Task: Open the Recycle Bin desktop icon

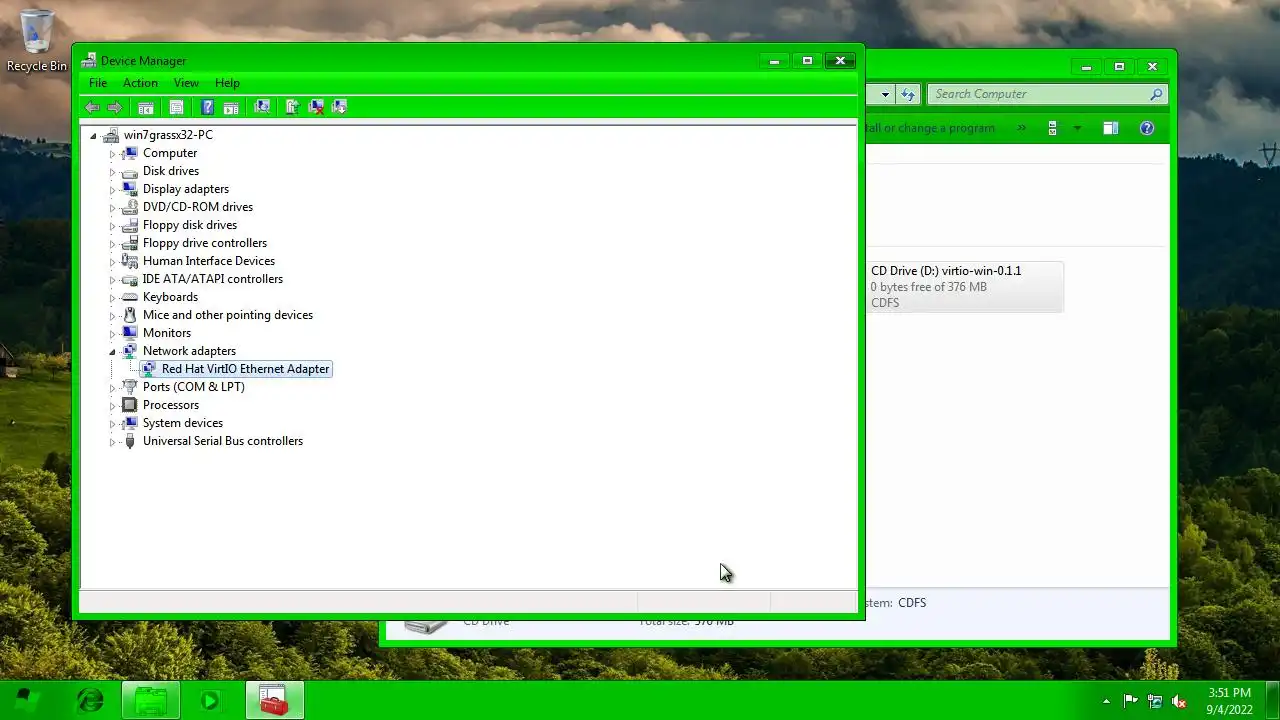Action: coord(37,40)
